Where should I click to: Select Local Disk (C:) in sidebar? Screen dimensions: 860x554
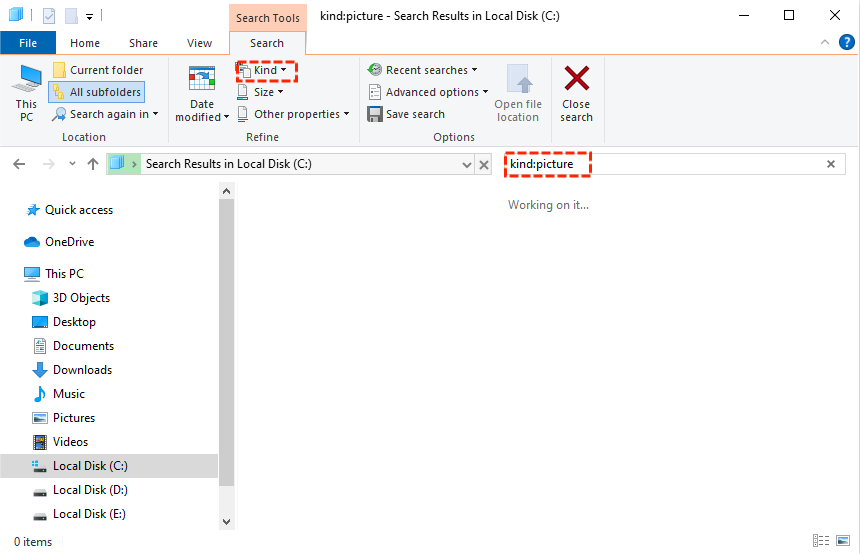(109, 466)
